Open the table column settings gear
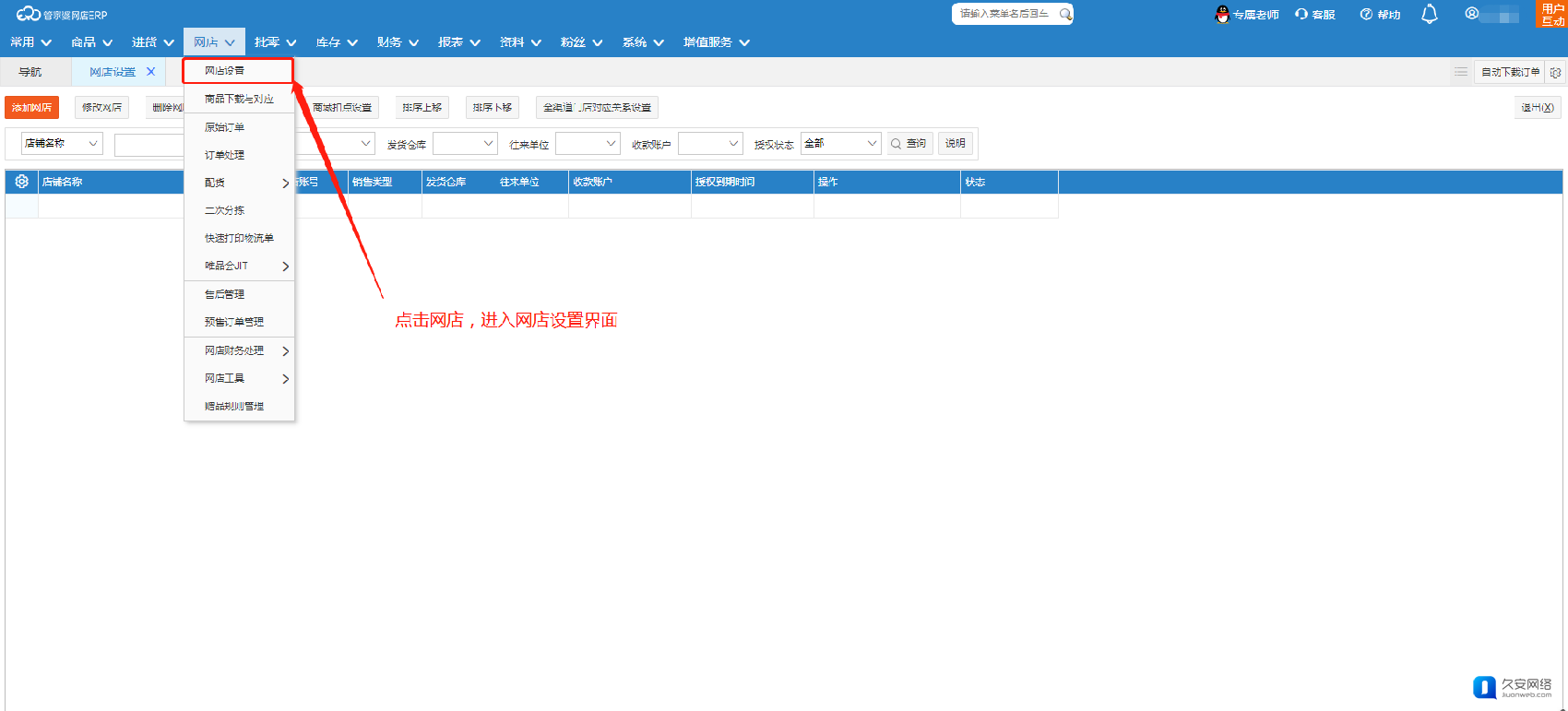1568x711 pixels. 21,182
